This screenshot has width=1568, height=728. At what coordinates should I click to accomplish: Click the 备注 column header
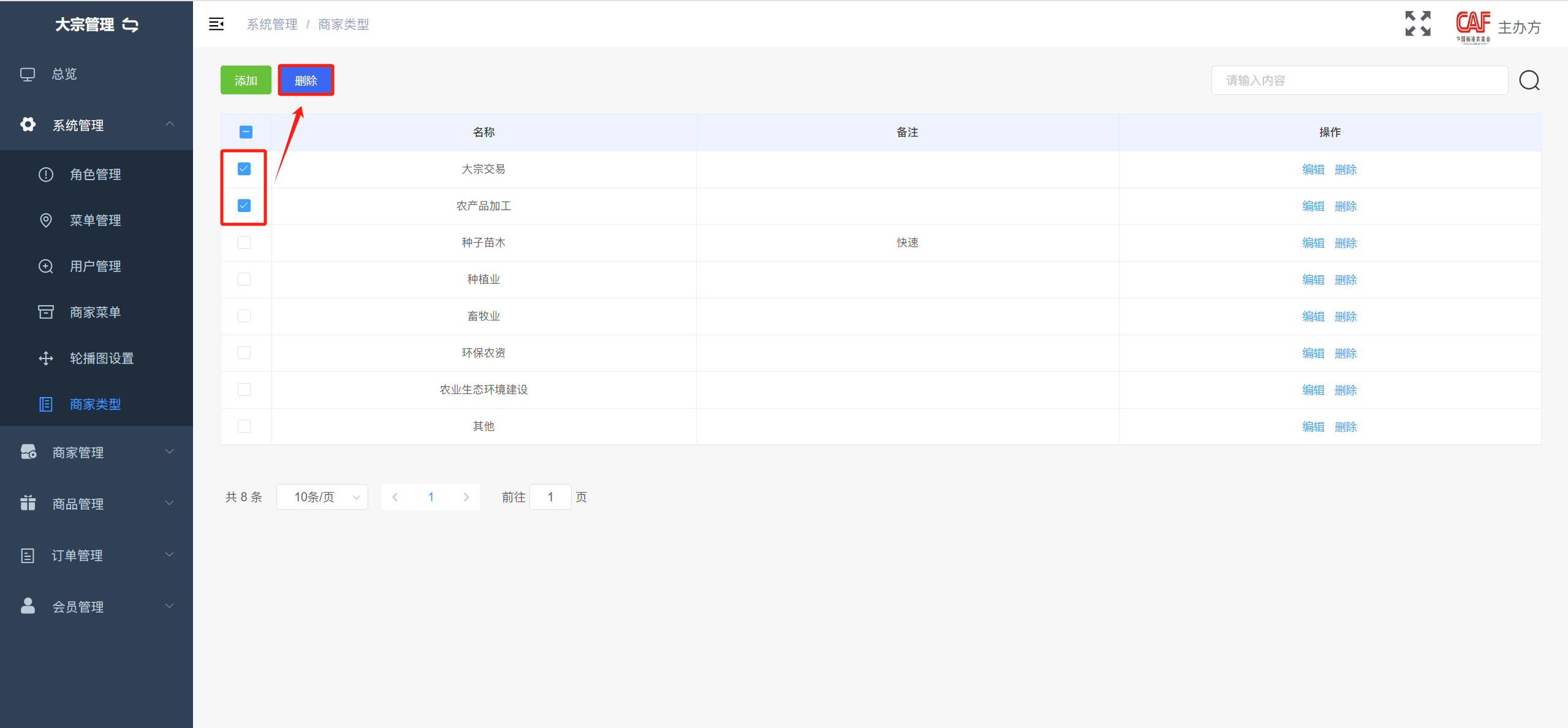907,132
